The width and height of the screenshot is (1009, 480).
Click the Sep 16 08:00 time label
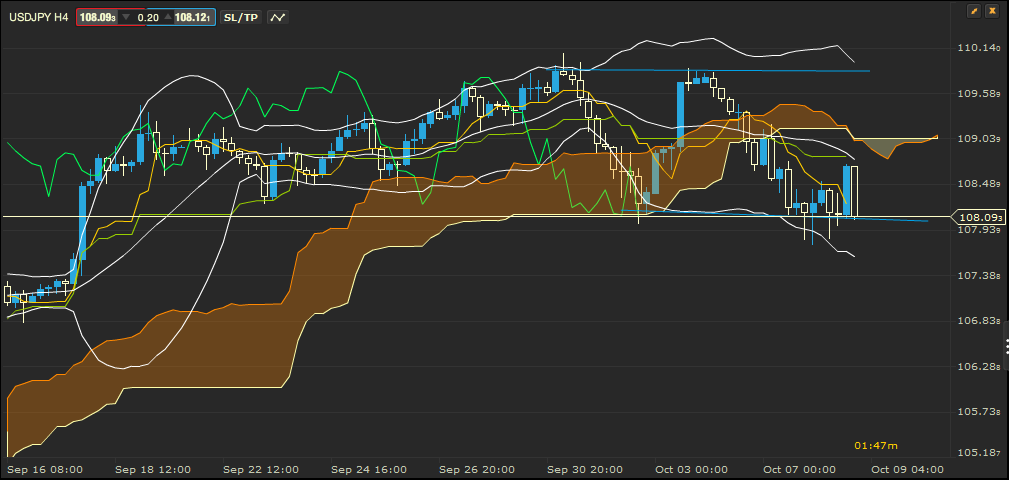[x=44, y=469]
